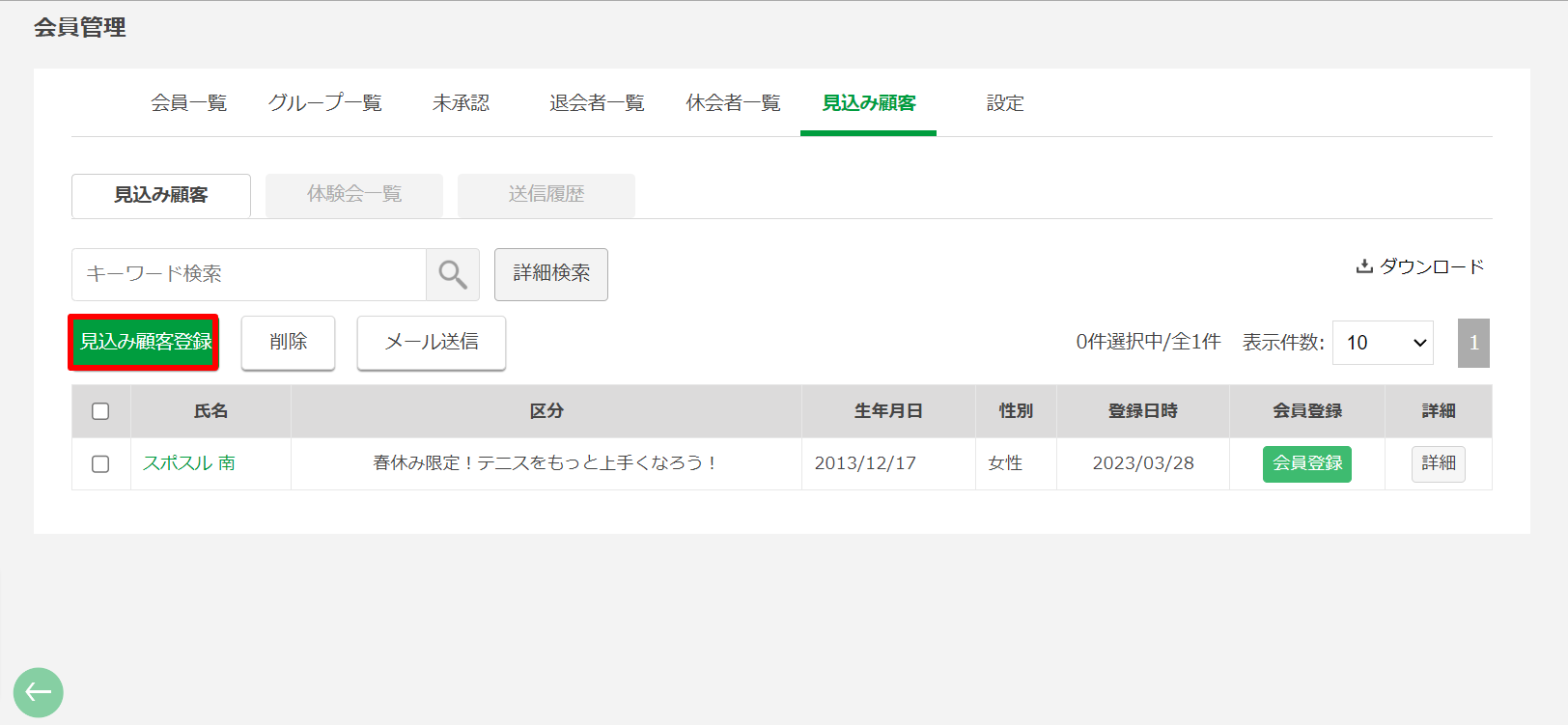
Task: Click the メール送信 button
Action: tap(432, 343)
